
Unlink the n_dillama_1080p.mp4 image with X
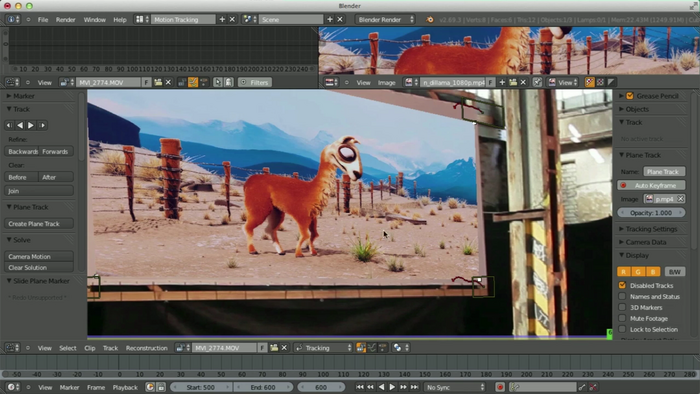[x=523, y=82]
